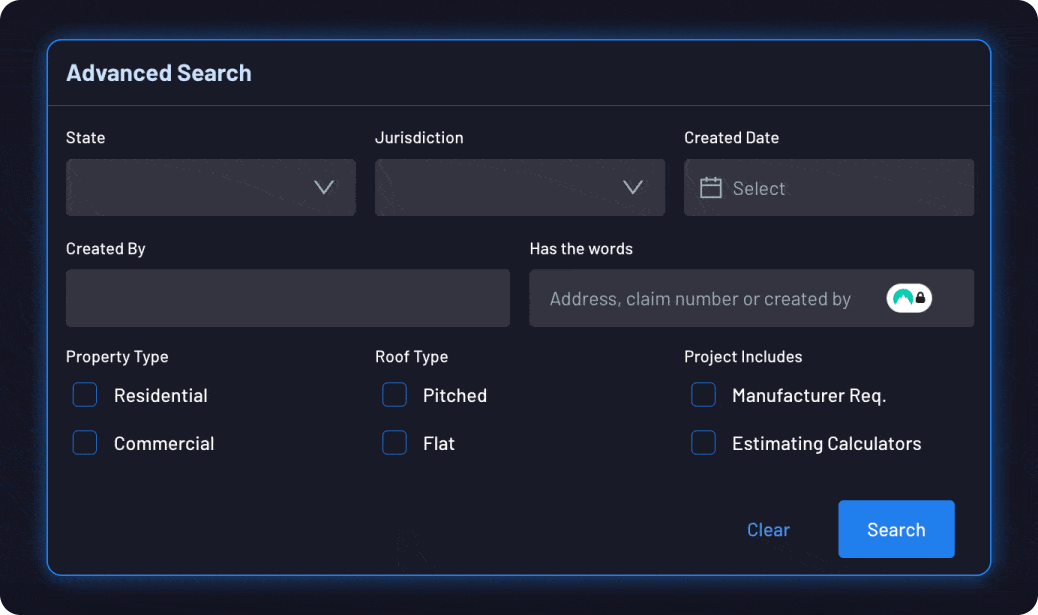Open the calendar icon in Created Date
This screenshot has height=615, width=1038.
pyautogui.click(x=710, y=188)
